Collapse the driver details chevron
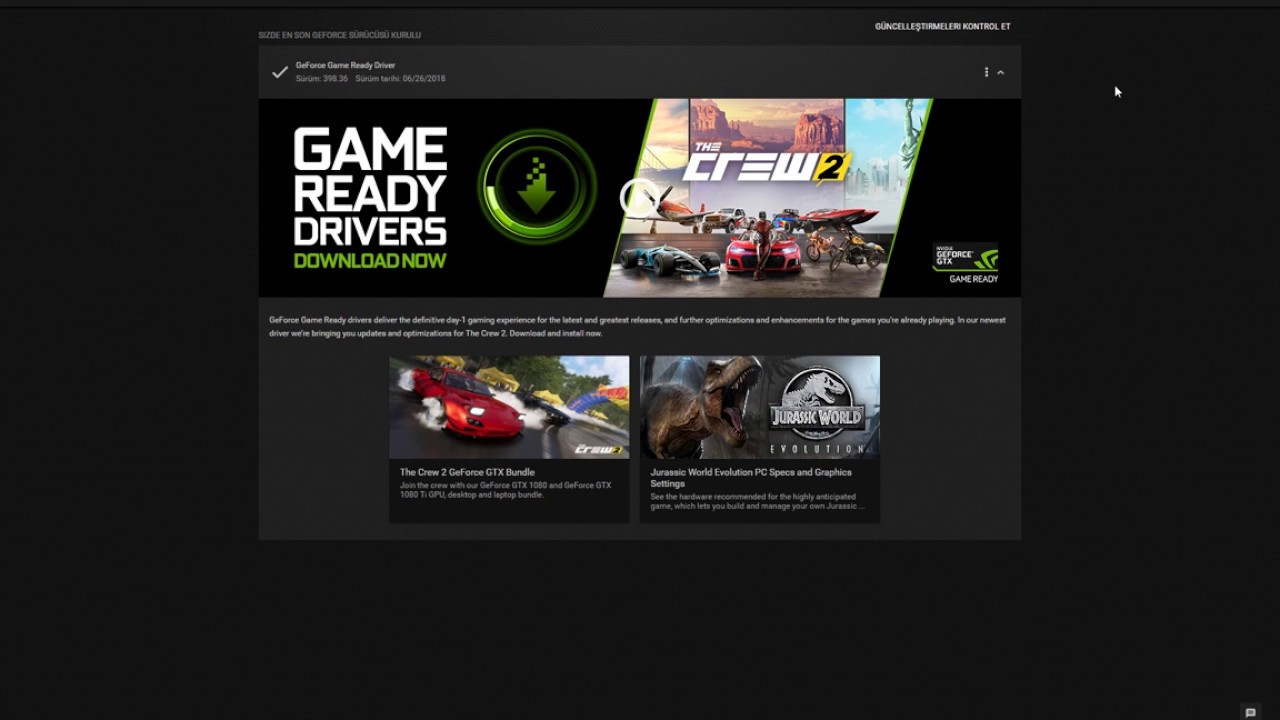The image size is (1280, 720). tap(1000, 72)
